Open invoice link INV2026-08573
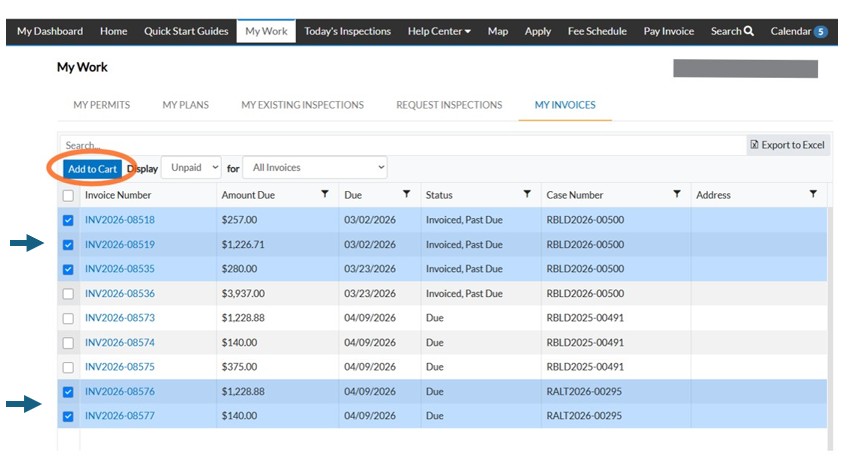 [x=120, y=318]
